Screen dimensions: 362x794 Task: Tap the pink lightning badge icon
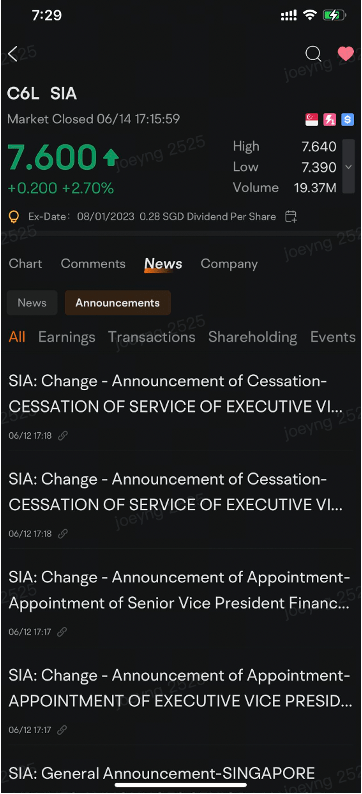pos(330,120)
